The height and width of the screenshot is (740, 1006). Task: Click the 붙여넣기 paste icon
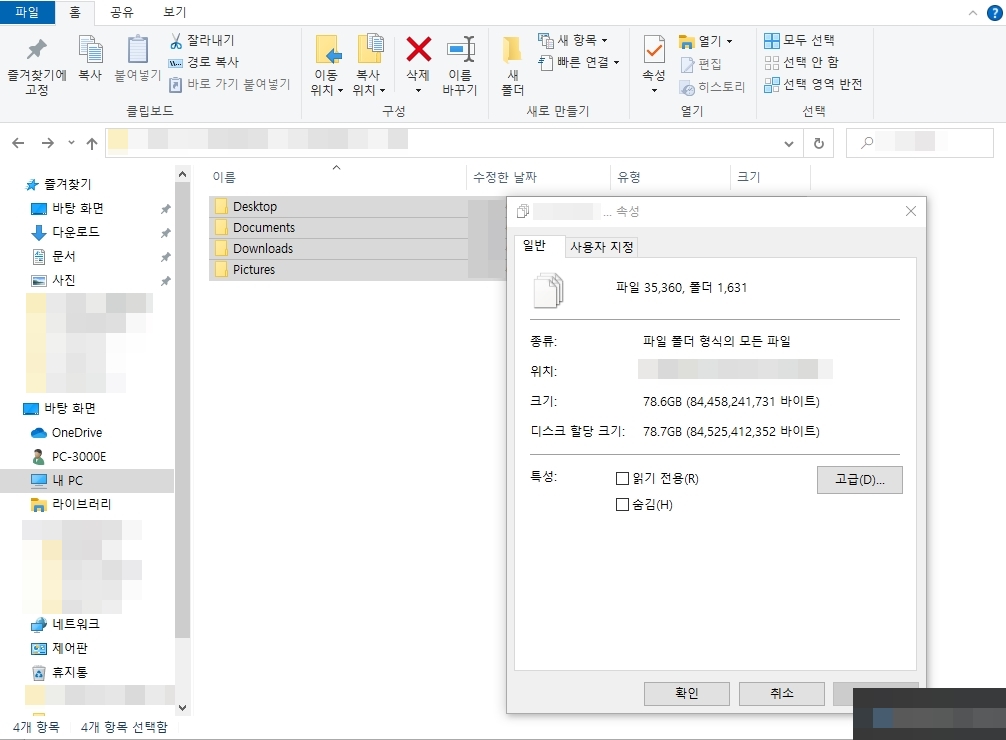coord(137,58)
